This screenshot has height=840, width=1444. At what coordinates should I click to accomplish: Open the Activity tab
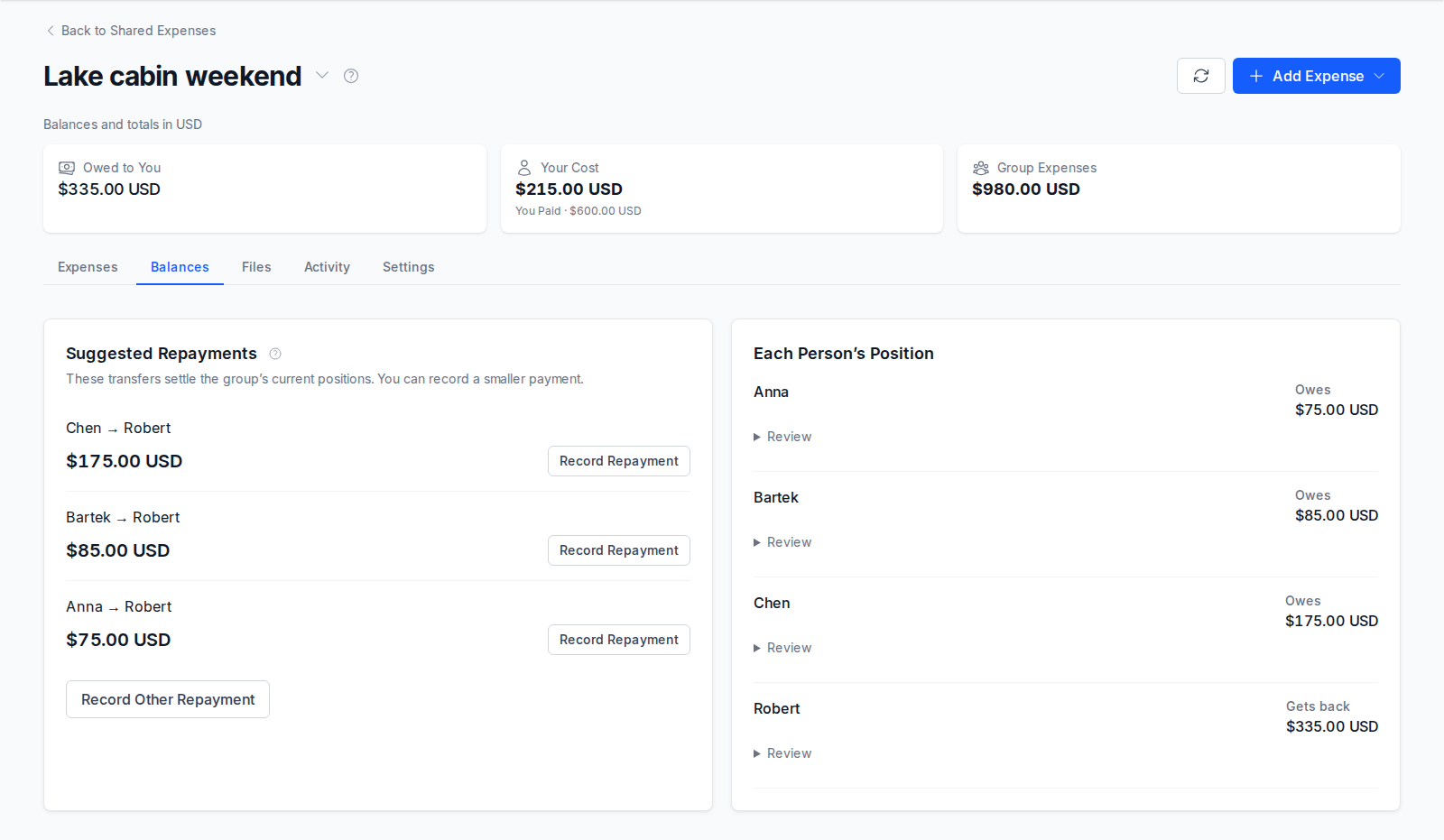pos(327,267)
